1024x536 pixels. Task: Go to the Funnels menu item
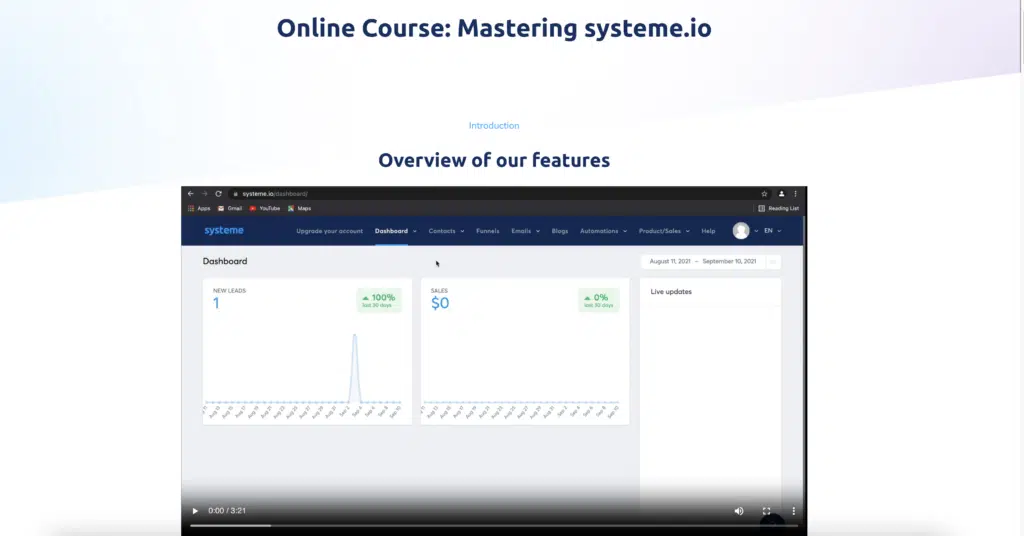click(487, 231)
